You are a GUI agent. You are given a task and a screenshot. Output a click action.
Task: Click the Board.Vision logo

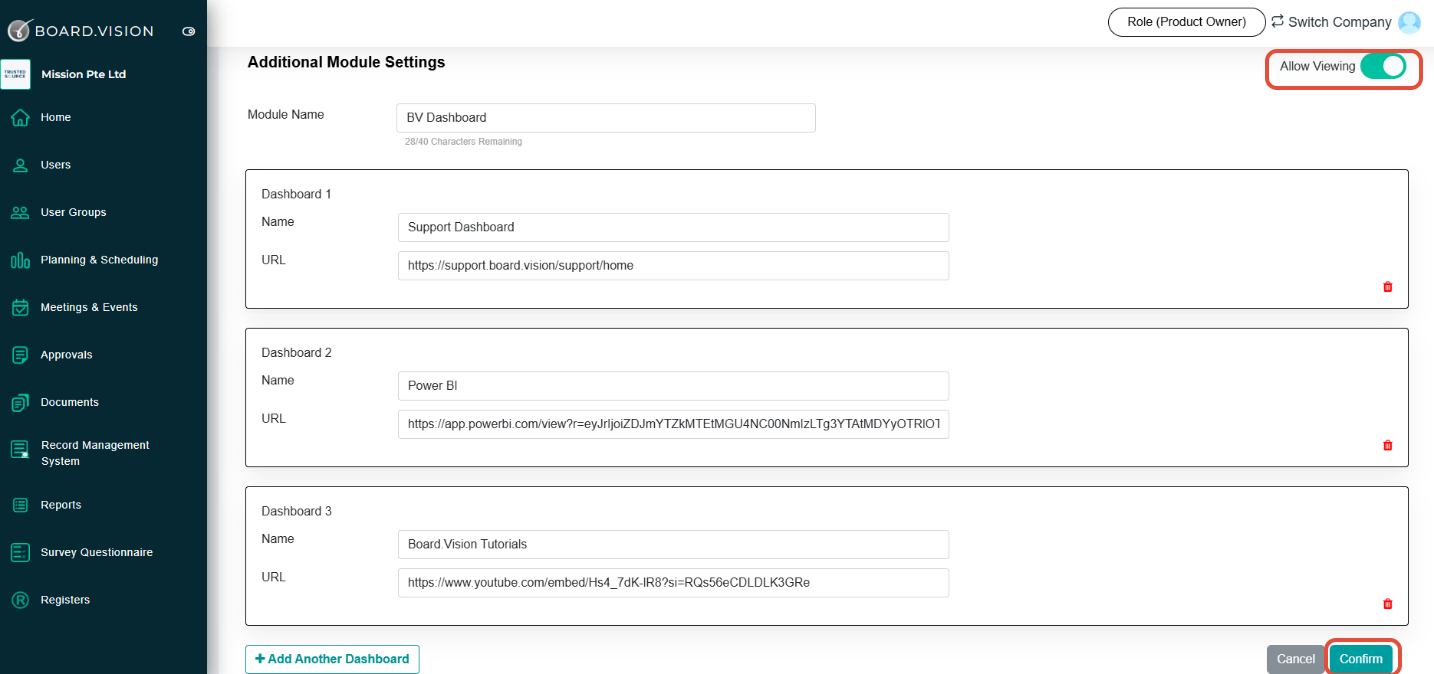click(81, 30)
